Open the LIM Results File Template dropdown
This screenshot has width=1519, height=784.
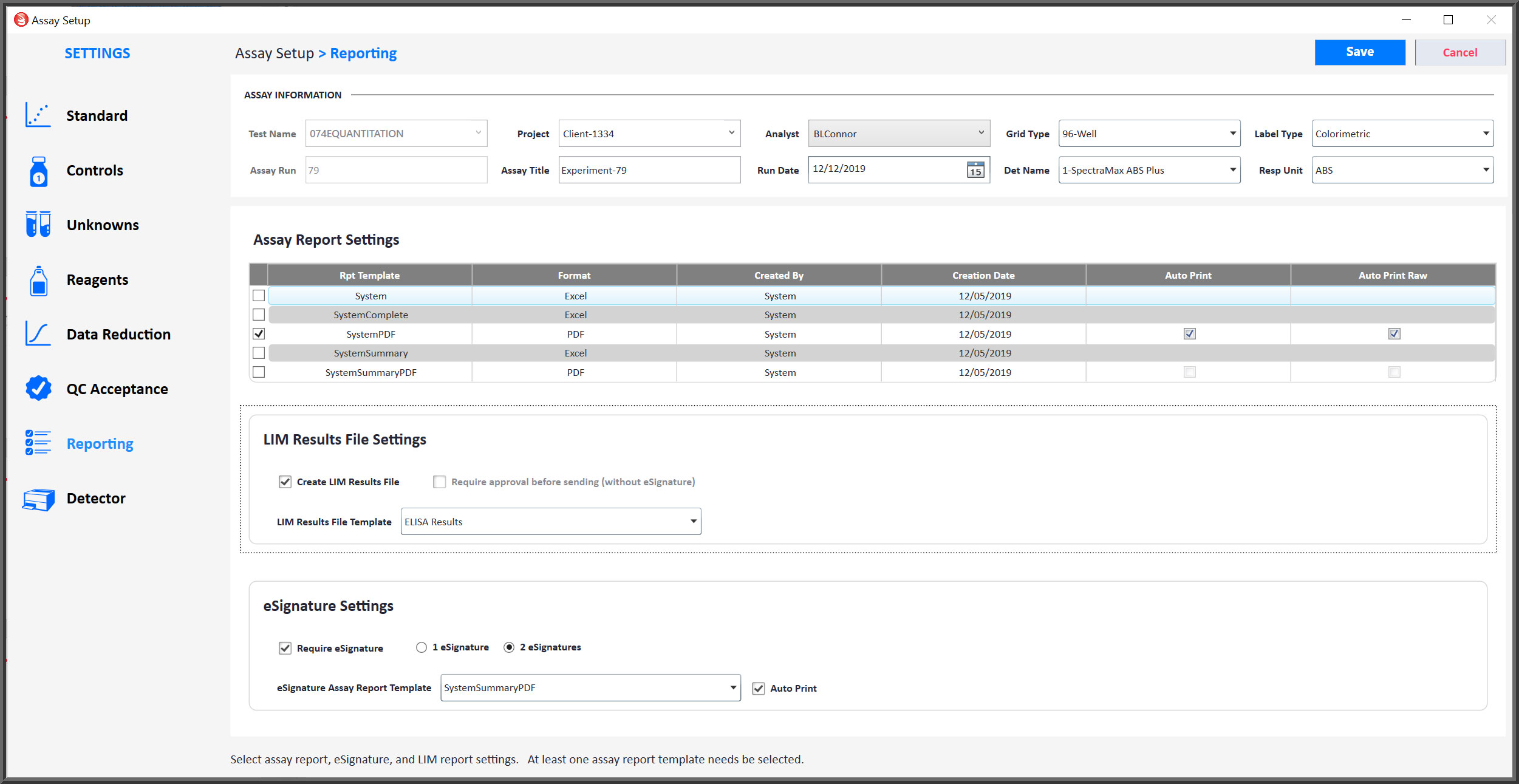point(551,522)
